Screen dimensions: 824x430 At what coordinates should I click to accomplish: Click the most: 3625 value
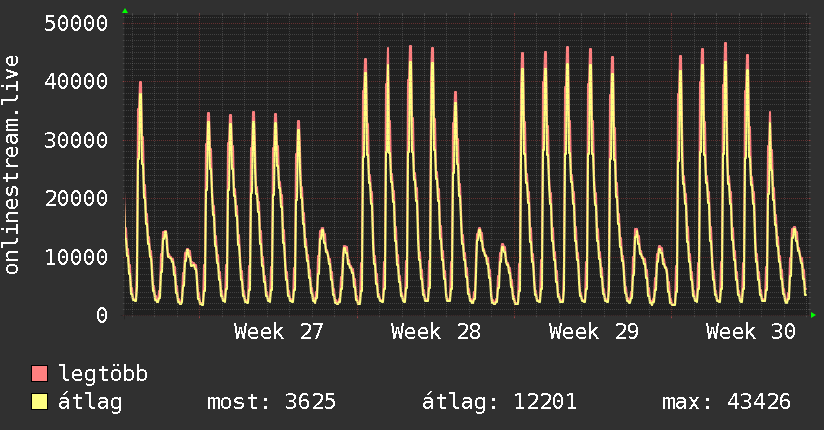pos(271,402)
